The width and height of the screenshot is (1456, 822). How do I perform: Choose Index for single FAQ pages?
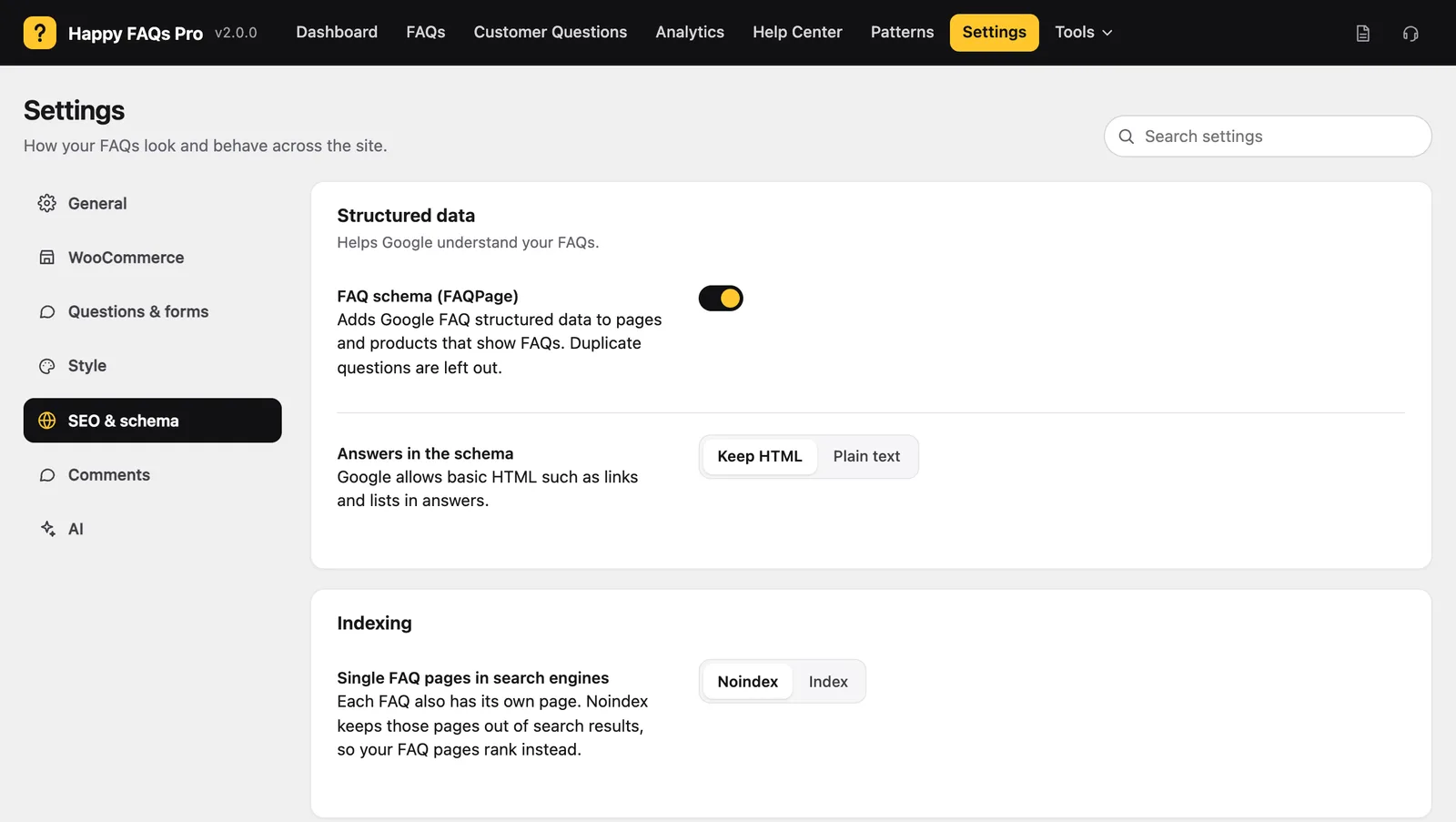coord(828,682)
